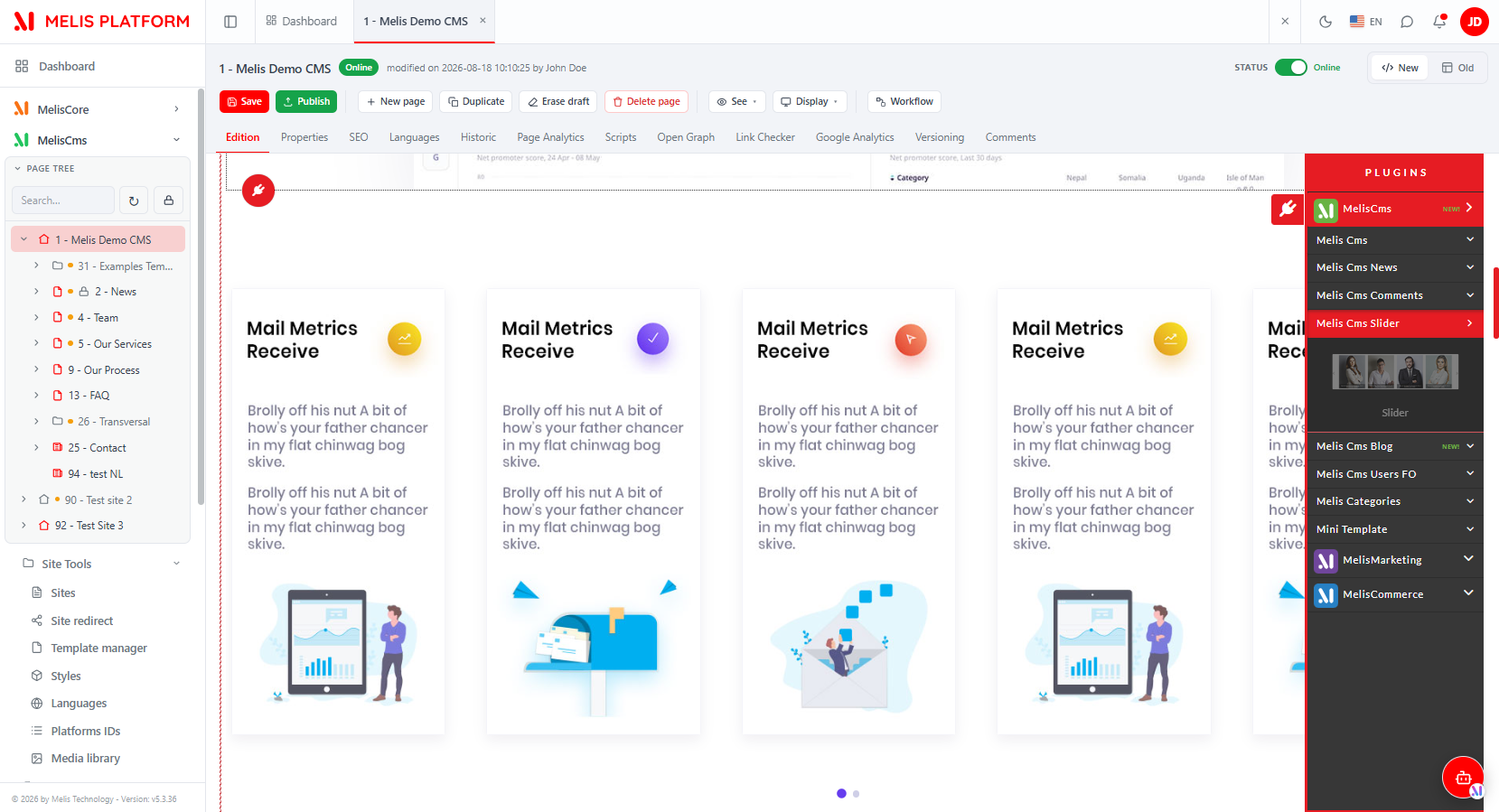This screenshot has height=812, width=1499.
Task: Collapse the Page Tree section
Action: (17, 169)
